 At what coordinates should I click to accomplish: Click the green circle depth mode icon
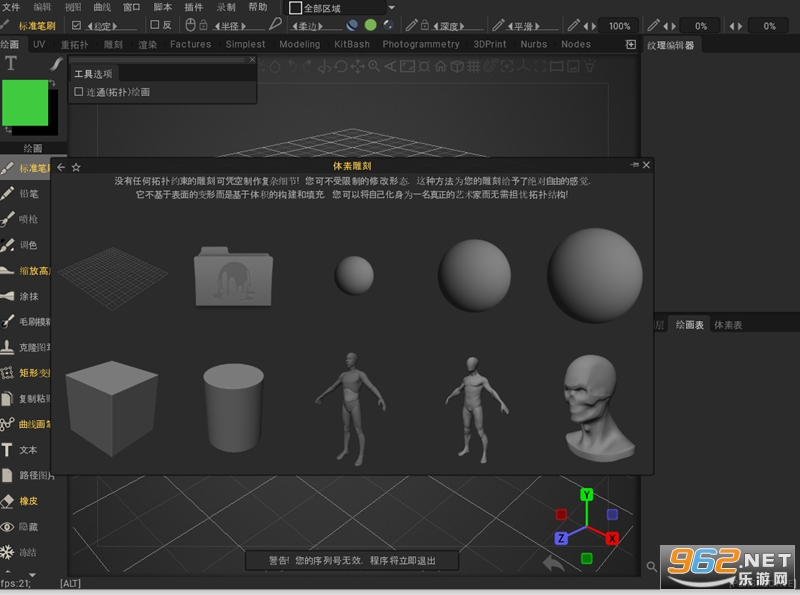371,24
